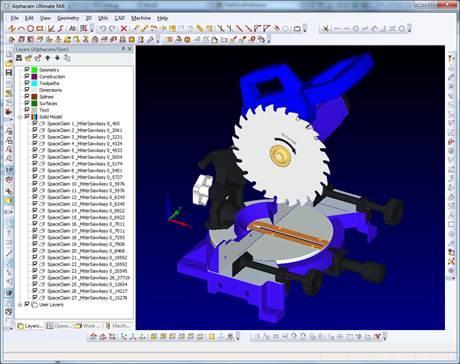Switch to the Work... tab
This screenshot has height=364, width=460.
88,325
